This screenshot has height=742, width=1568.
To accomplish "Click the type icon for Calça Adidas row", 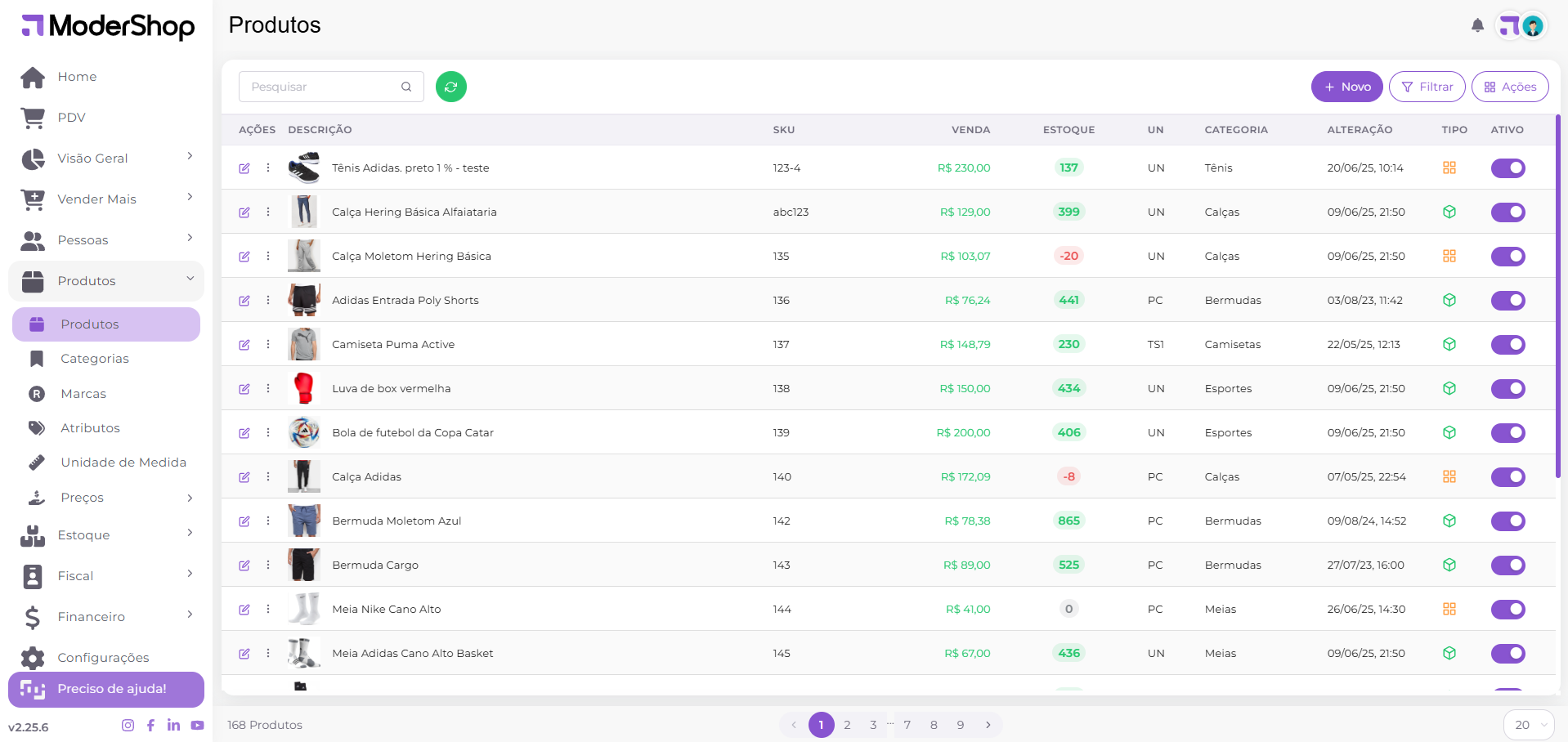I will 1449,476.
